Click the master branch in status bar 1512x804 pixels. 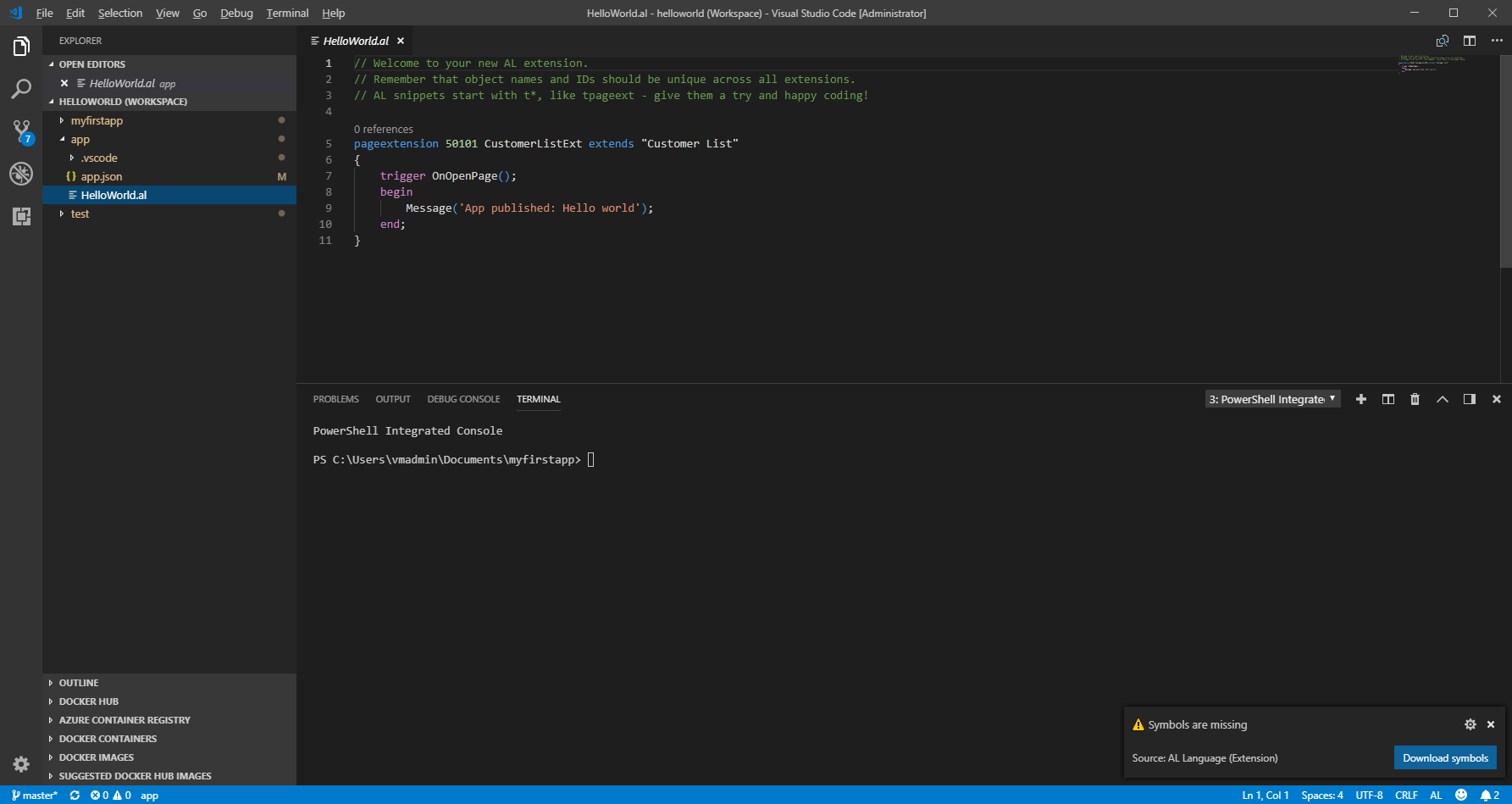point(35,795)
